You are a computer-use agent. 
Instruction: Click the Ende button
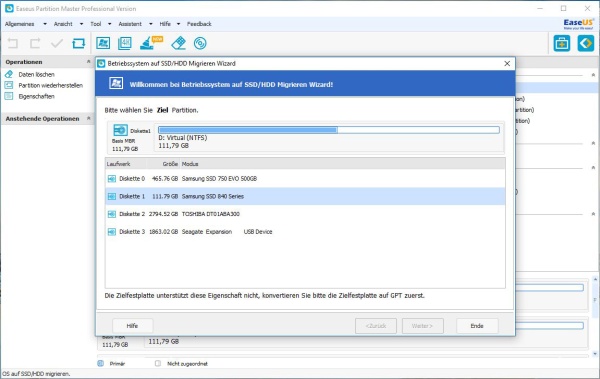477,326
